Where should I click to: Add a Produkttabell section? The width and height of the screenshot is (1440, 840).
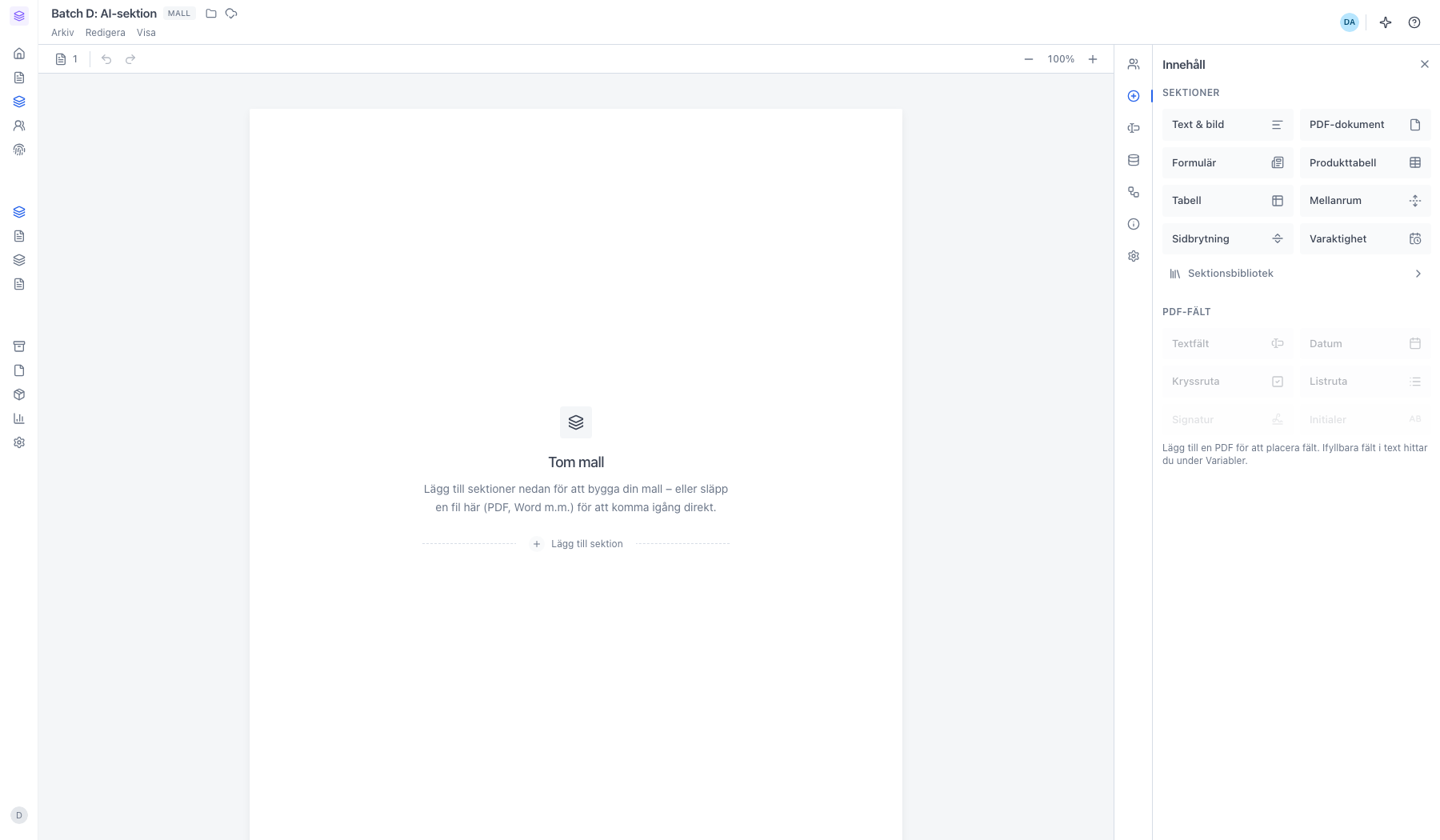pyautogui.click(x=1366, y=163)
